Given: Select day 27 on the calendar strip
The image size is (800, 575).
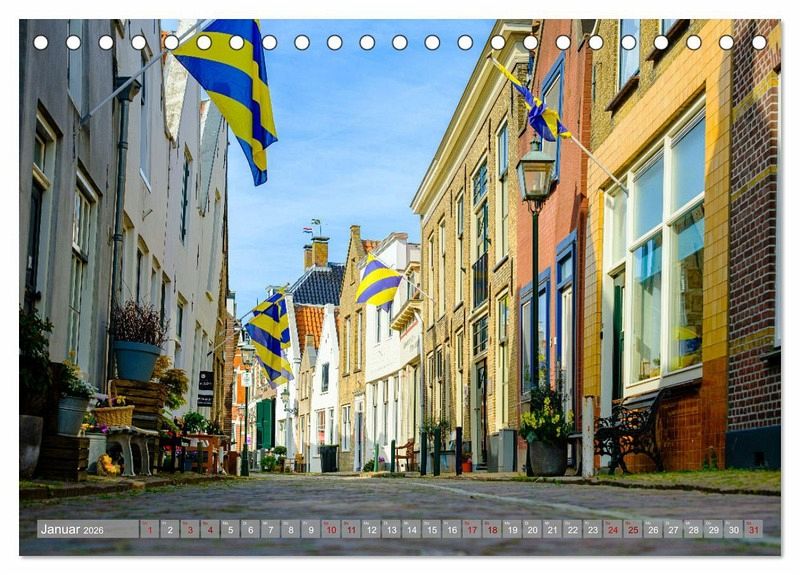Looking at the screenshot, I should pos(673,529).
